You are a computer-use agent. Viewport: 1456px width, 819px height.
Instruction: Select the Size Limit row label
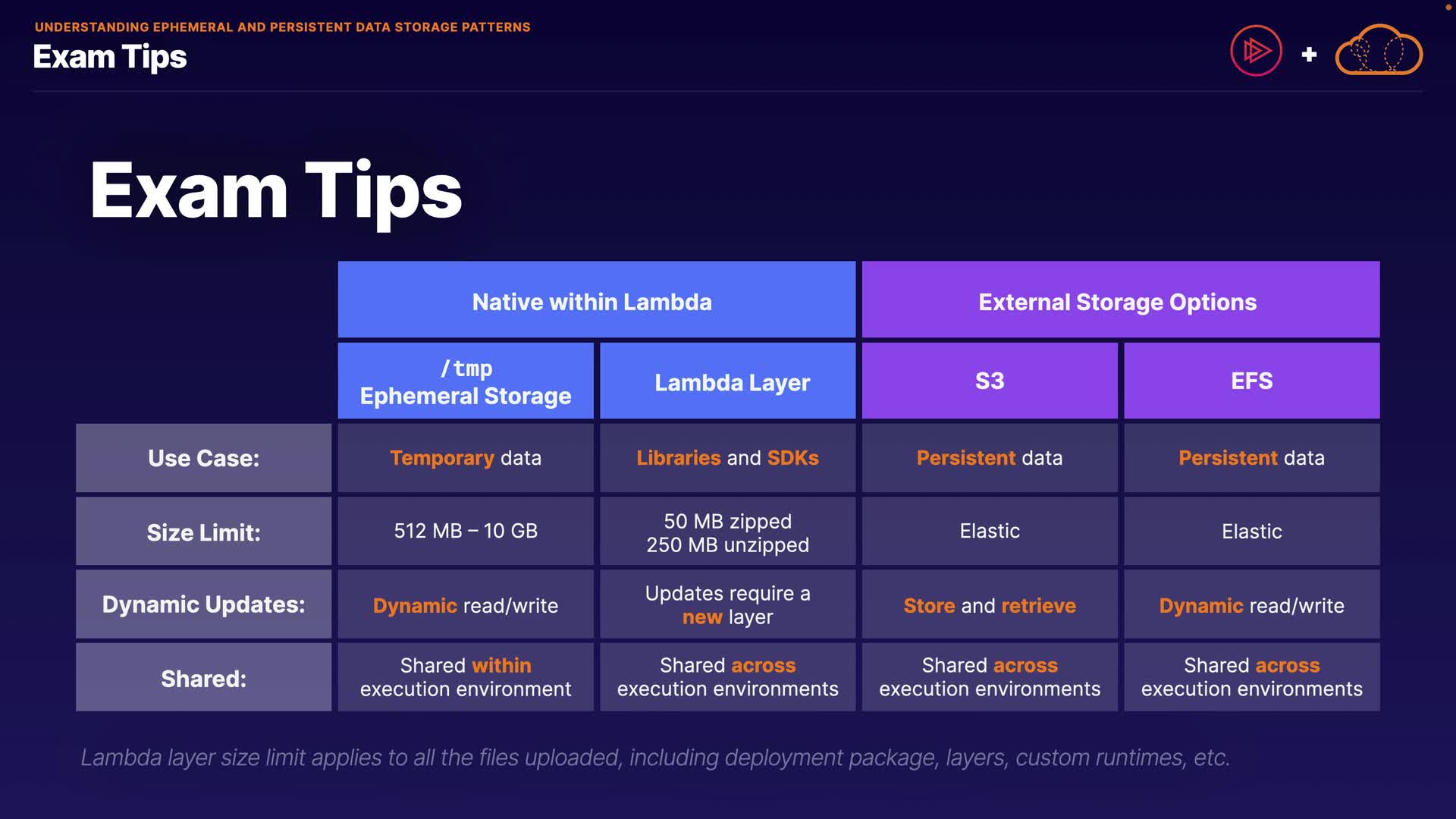[203, 532]
